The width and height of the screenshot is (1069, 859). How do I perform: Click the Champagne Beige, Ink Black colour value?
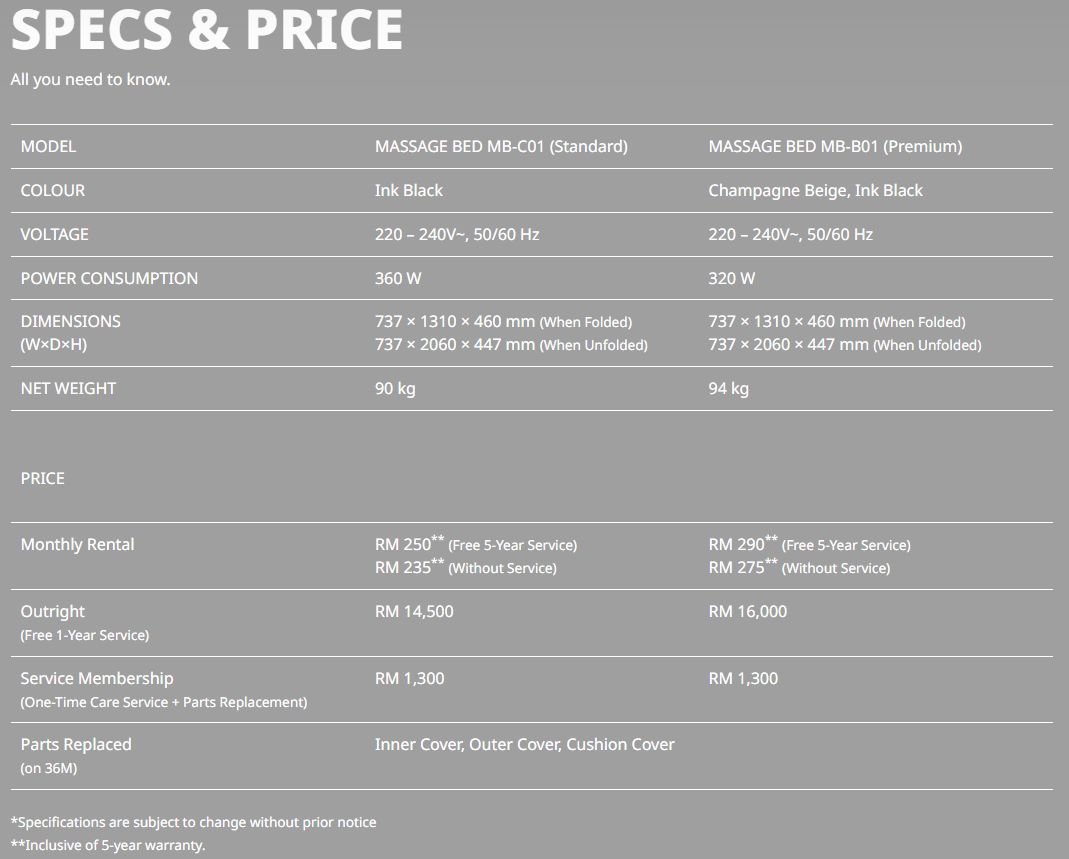coord(815,191)
